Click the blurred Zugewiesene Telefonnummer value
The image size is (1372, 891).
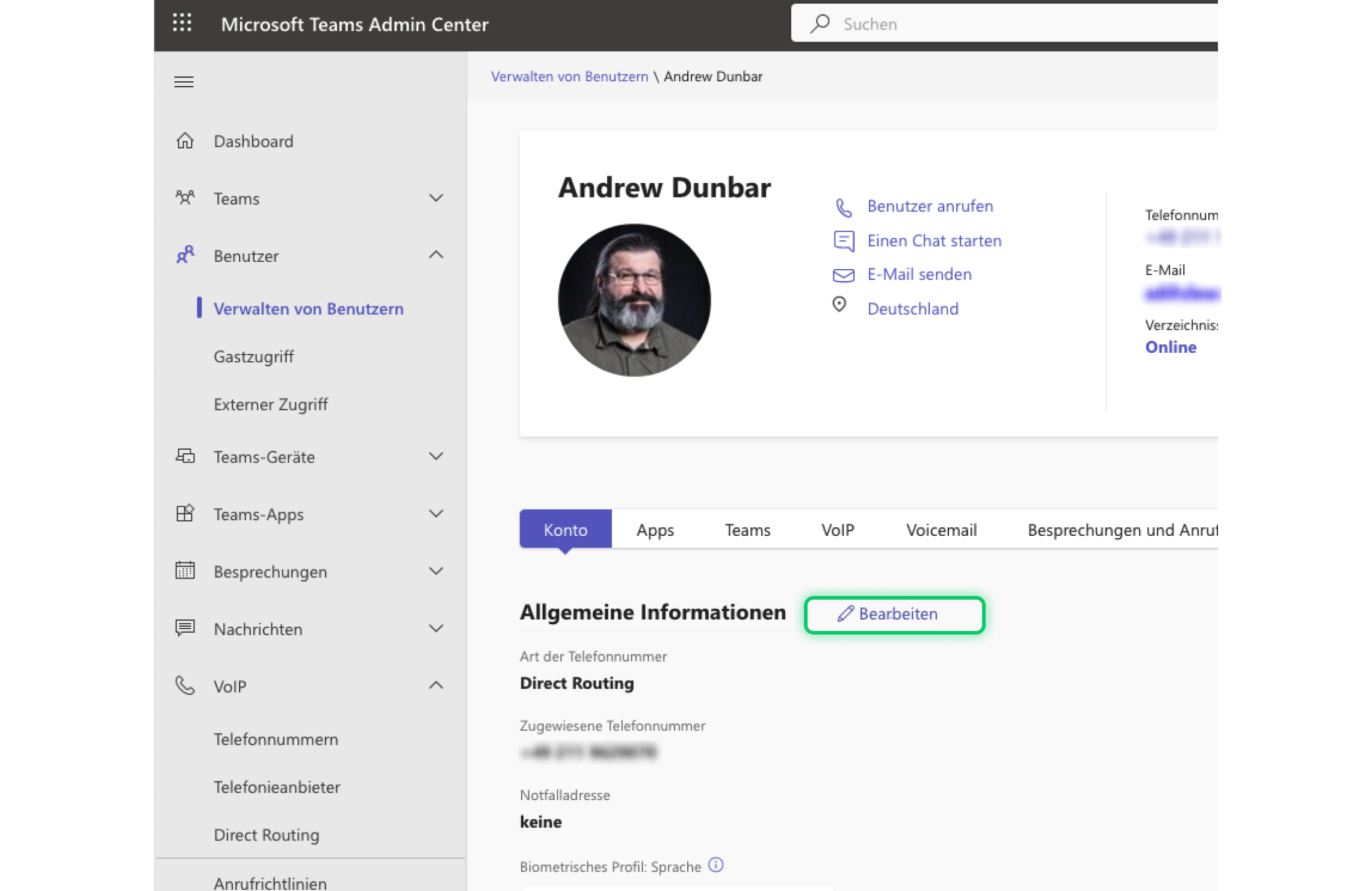tap(589, 752)
